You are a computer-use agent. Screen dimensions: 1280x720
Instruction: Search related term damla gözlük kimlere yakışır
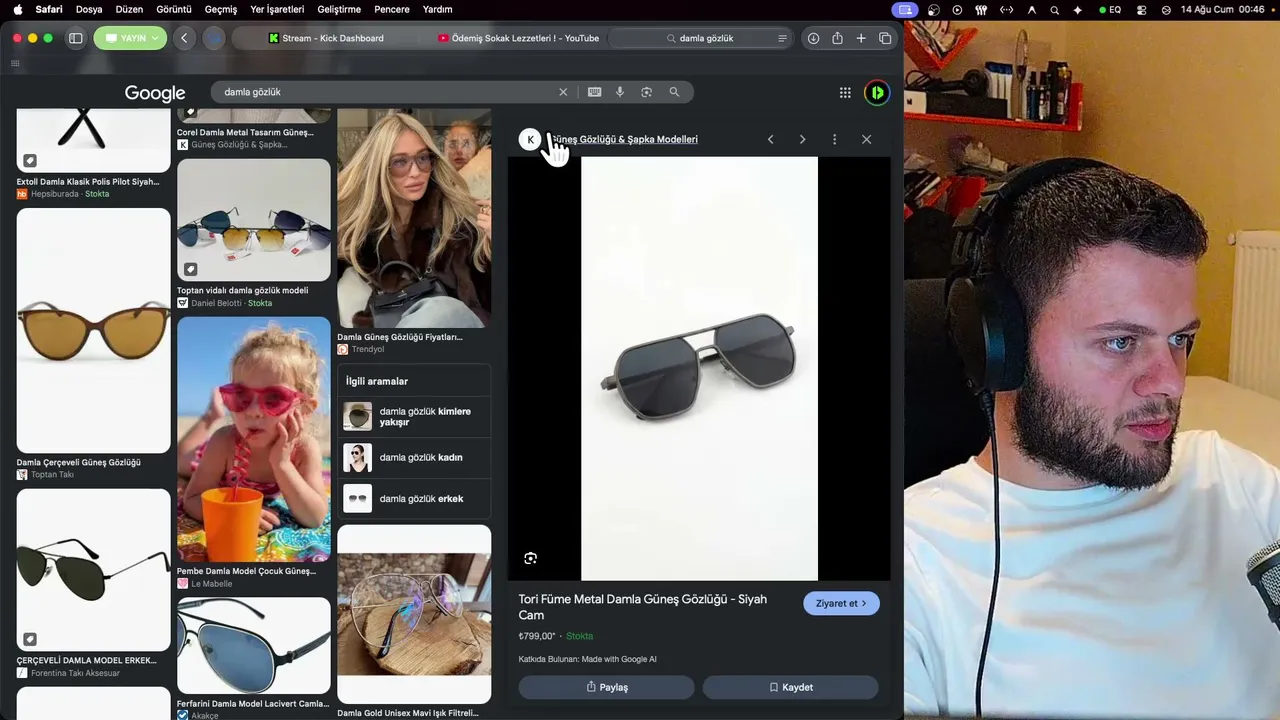click(414, 416)
